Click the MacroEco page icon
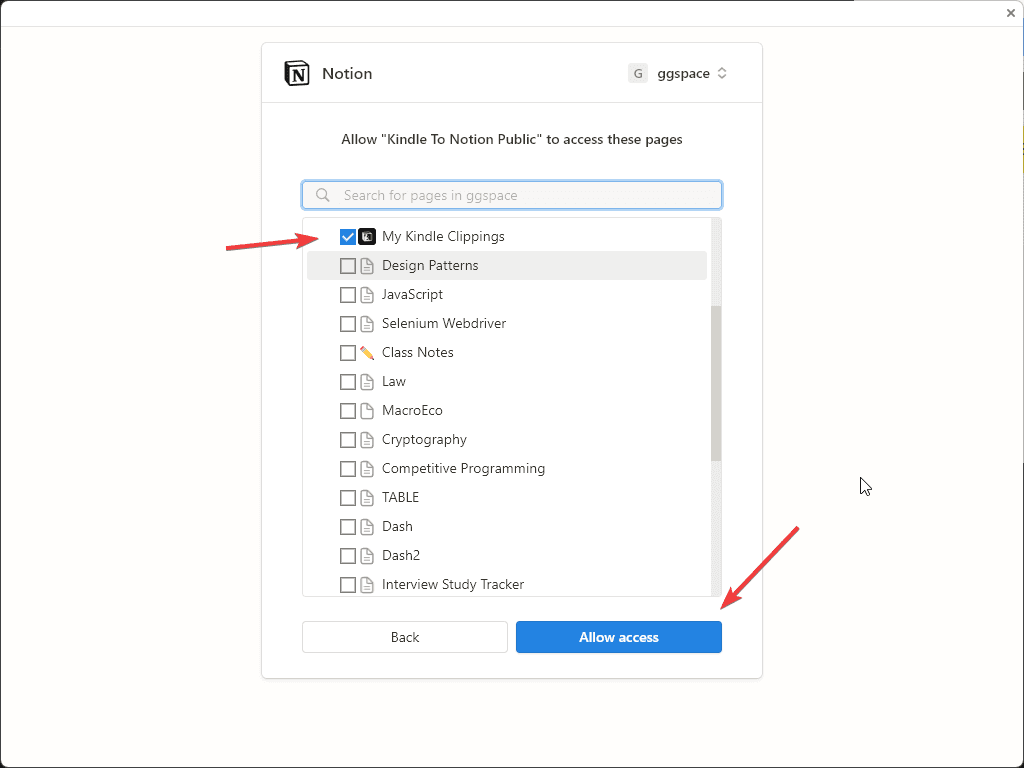1024x768 pixels. (x=367, y=411)
